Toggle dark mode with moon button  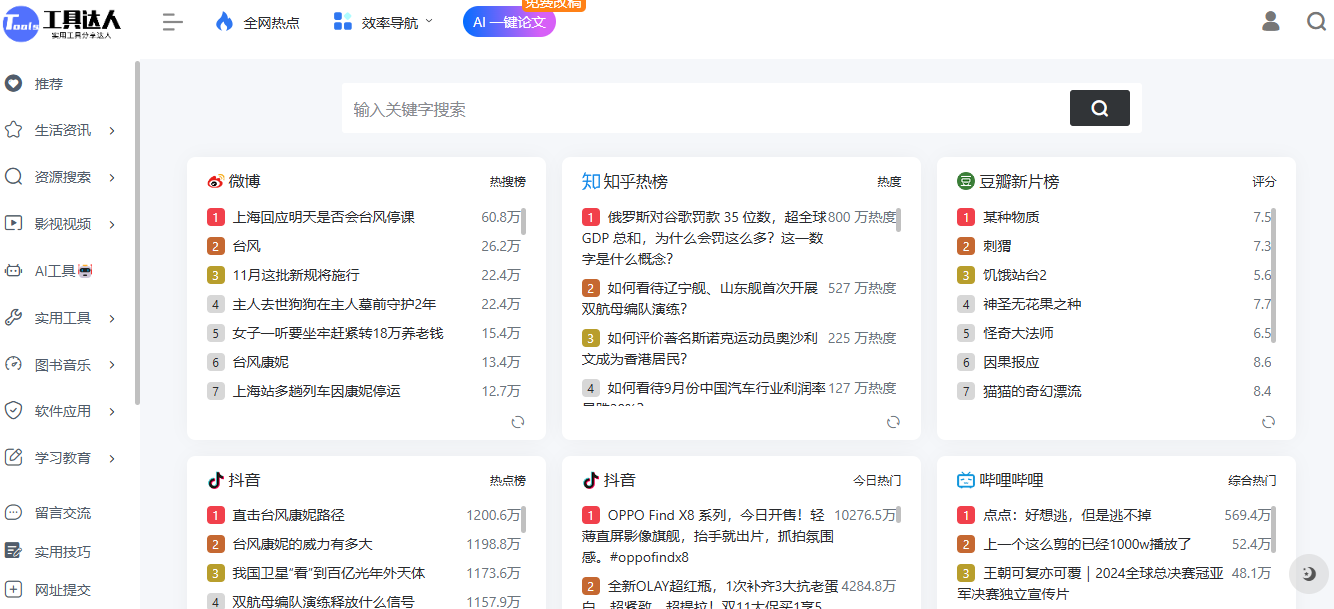(1309, 574)
